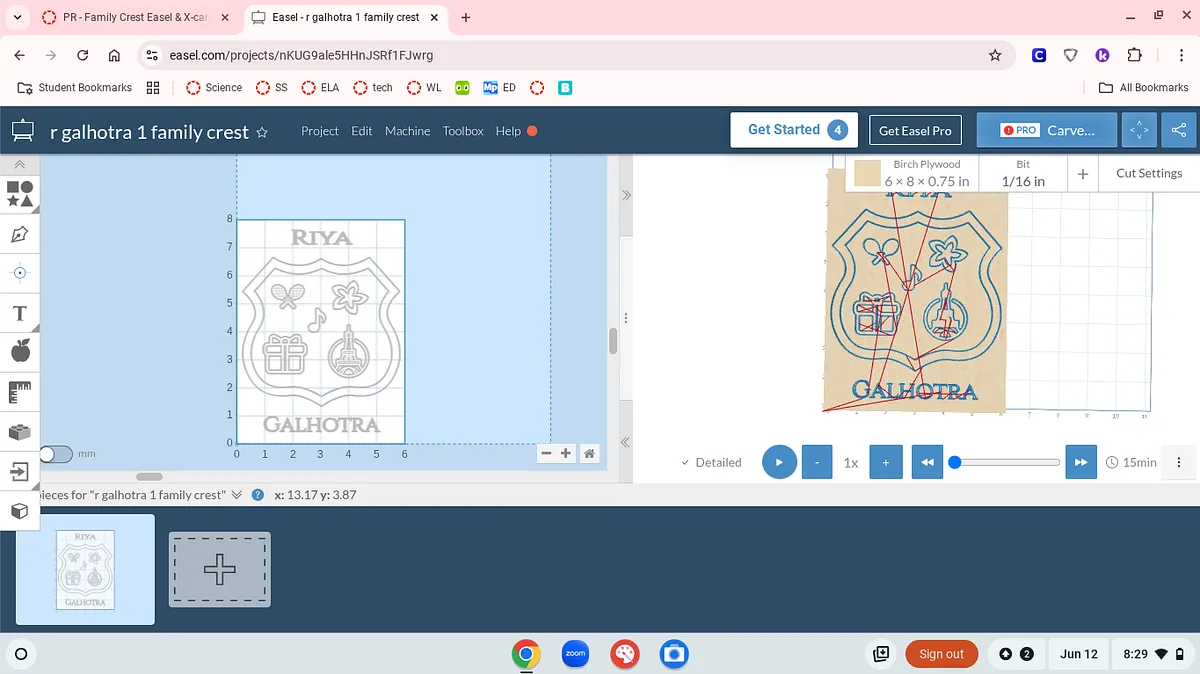Viewport: 1200px width, 674px height.
Task: Add a new workpiece with plus thumbnail
Action: click(x=220, y=569)
